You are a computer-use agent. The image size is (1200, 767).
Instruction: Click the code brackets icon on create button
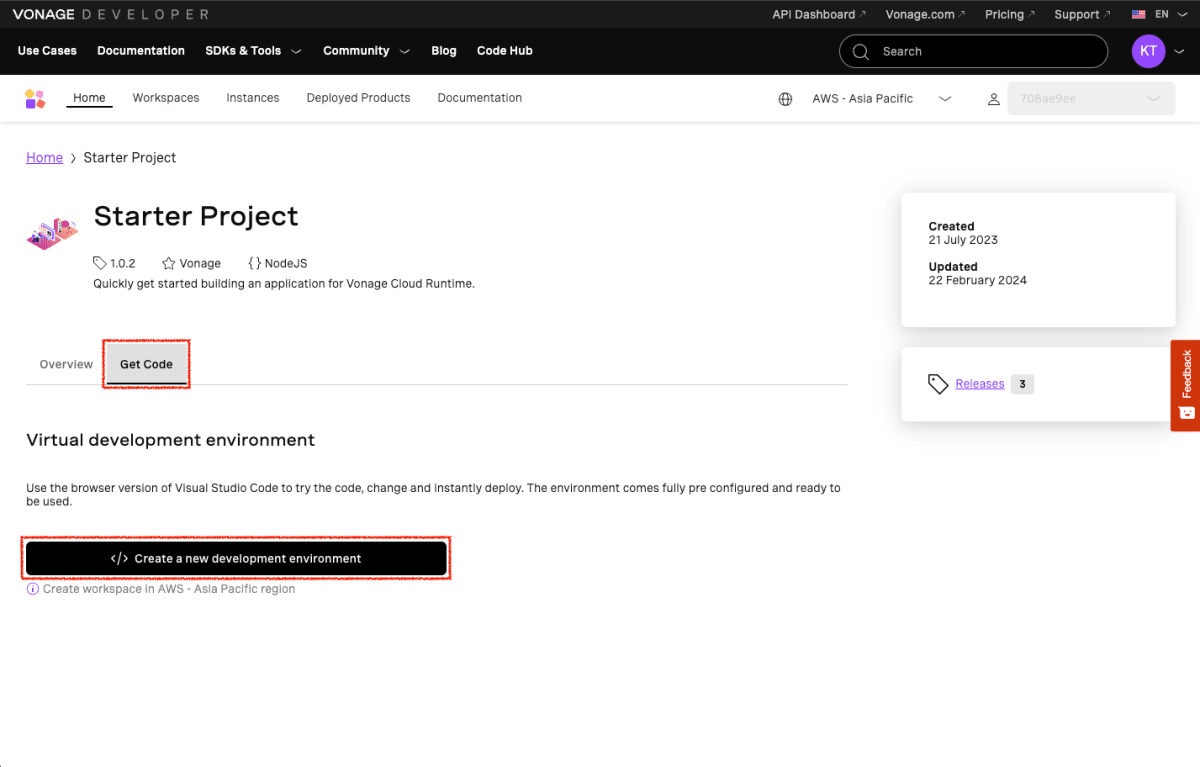(119, 558)
